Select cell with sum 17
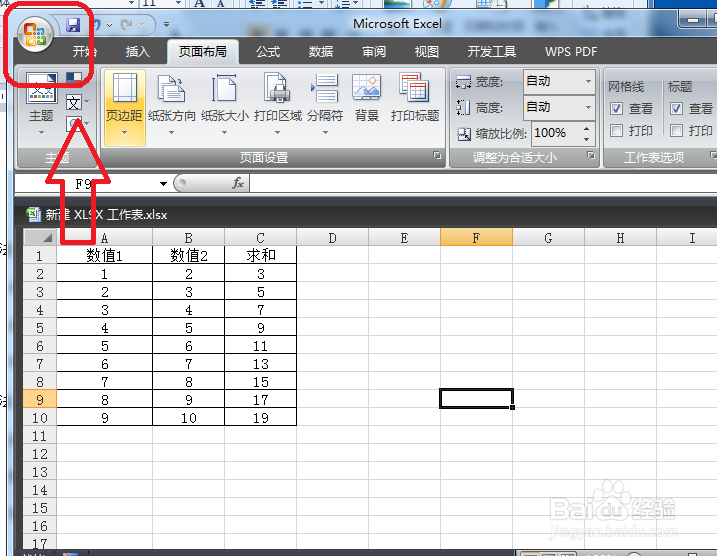This screenshot has width=717, height=556. click(x=261, y=399)
